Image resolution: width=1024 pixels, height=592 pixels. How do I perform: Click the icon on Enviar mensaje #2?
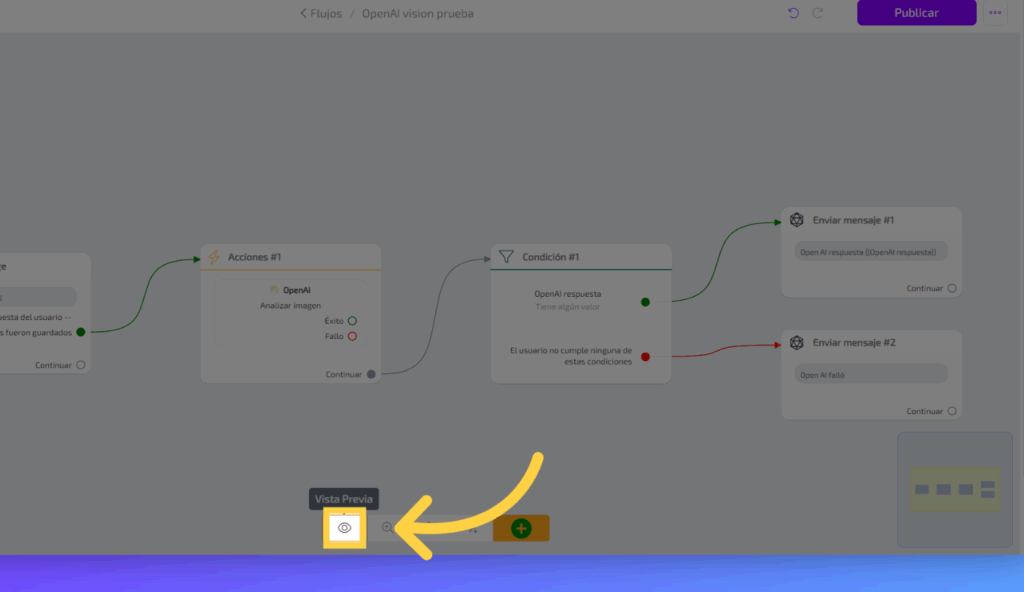point(797,343)
